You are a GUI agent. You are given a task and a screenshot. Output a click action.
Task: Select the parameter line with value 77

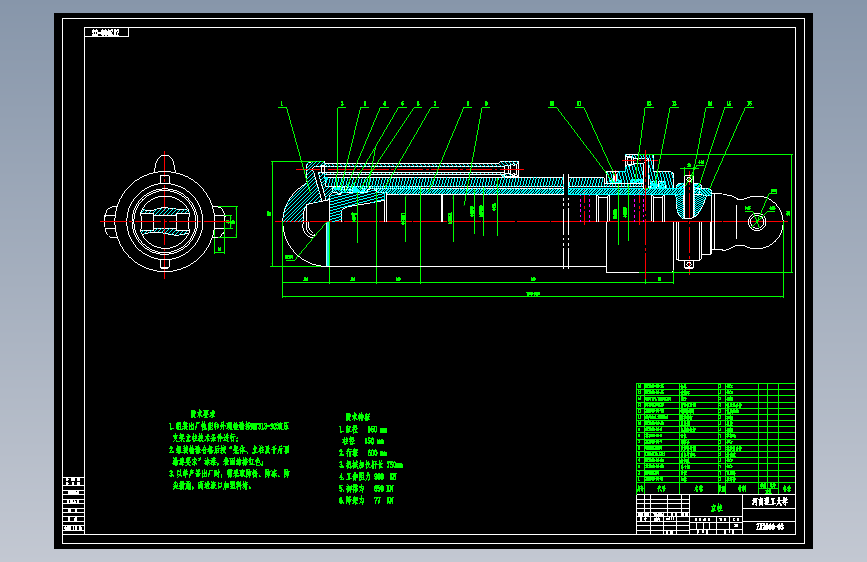click(x=366, y=501)
